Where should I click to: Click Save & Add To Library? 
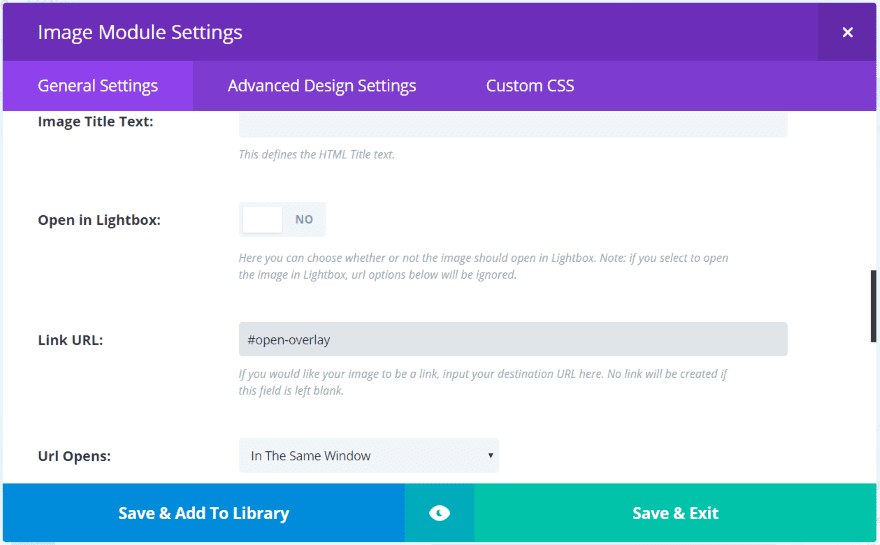click(x=204, y=513)
